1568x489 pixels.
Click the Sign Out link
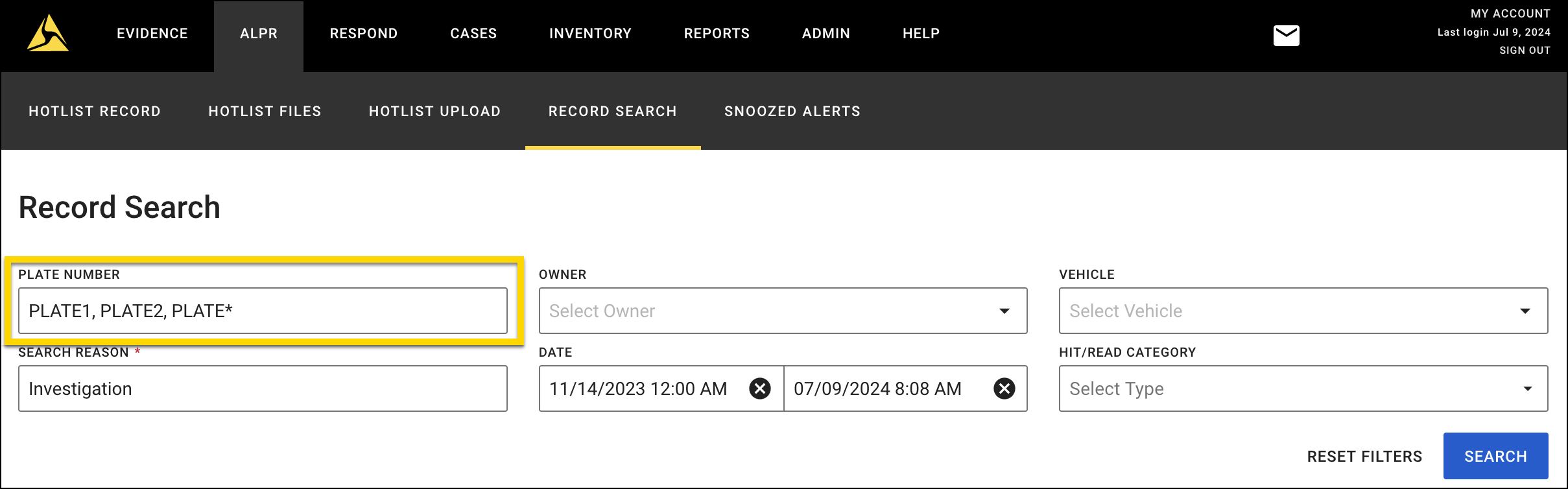(x=1525, y=51)
